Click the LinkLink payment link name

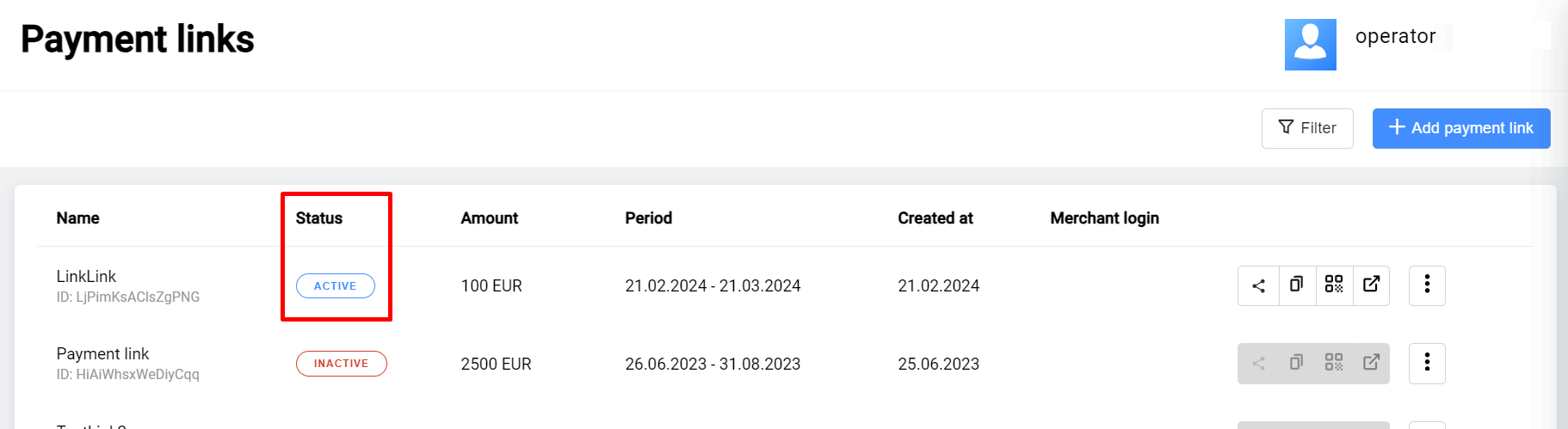[x=86, y=277]
